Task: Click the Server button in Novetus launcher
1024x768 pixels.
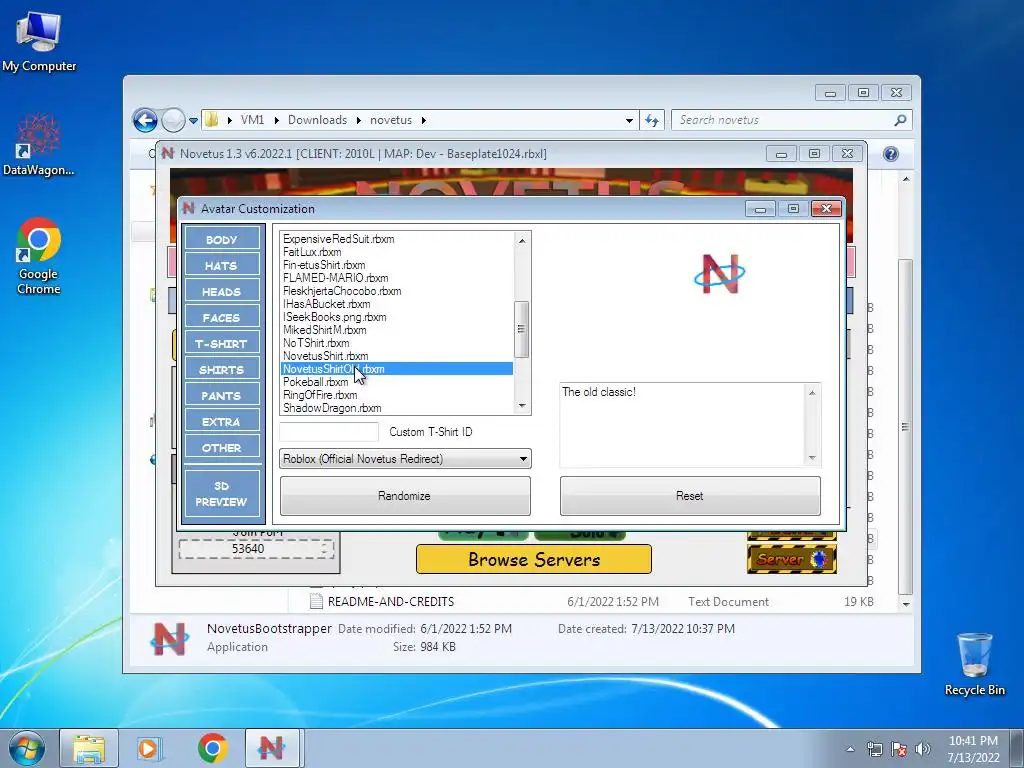Action: [792, 560]
